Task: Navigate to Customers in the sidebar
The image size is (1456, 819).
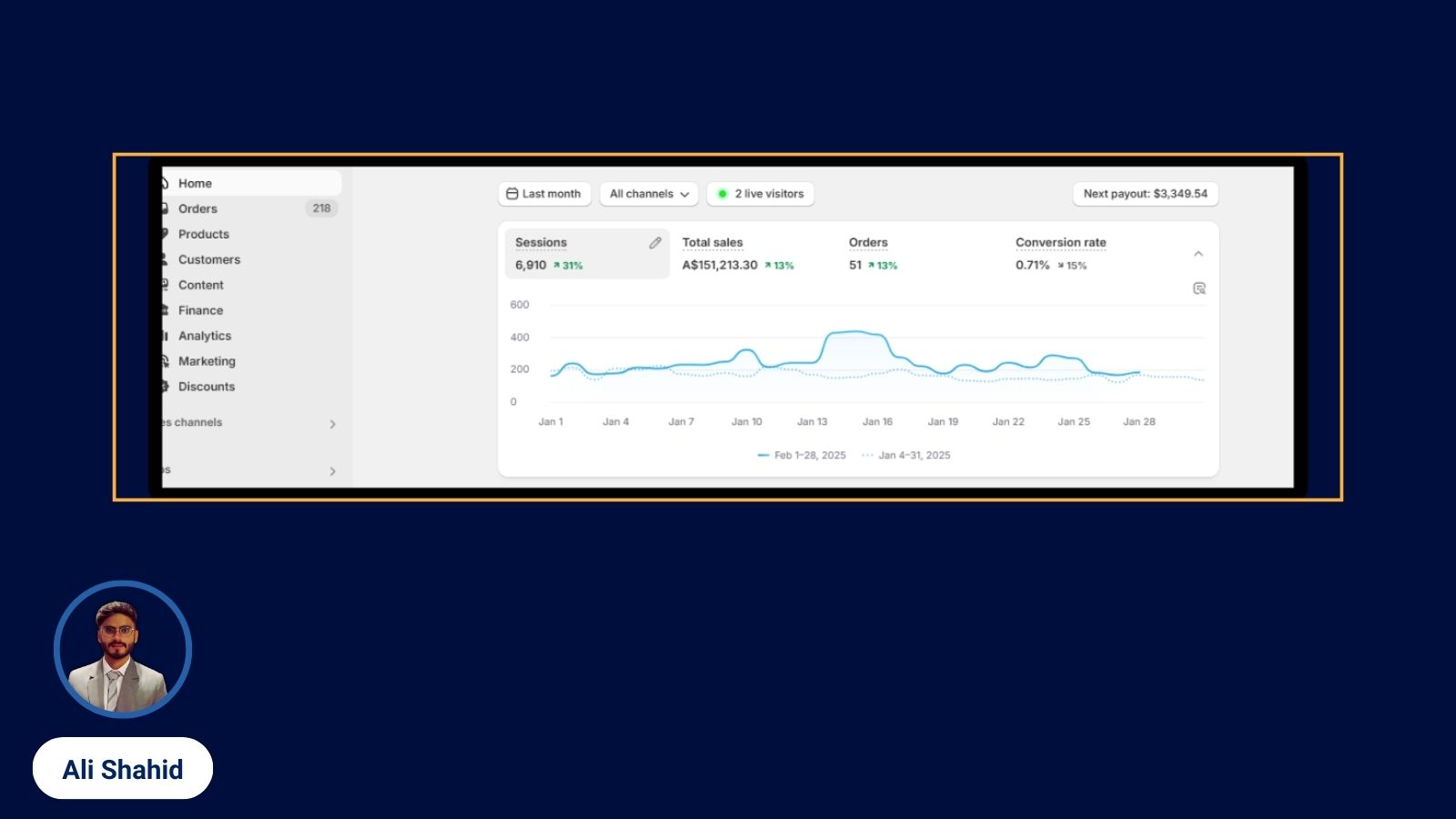Action: tap(208, 259)
